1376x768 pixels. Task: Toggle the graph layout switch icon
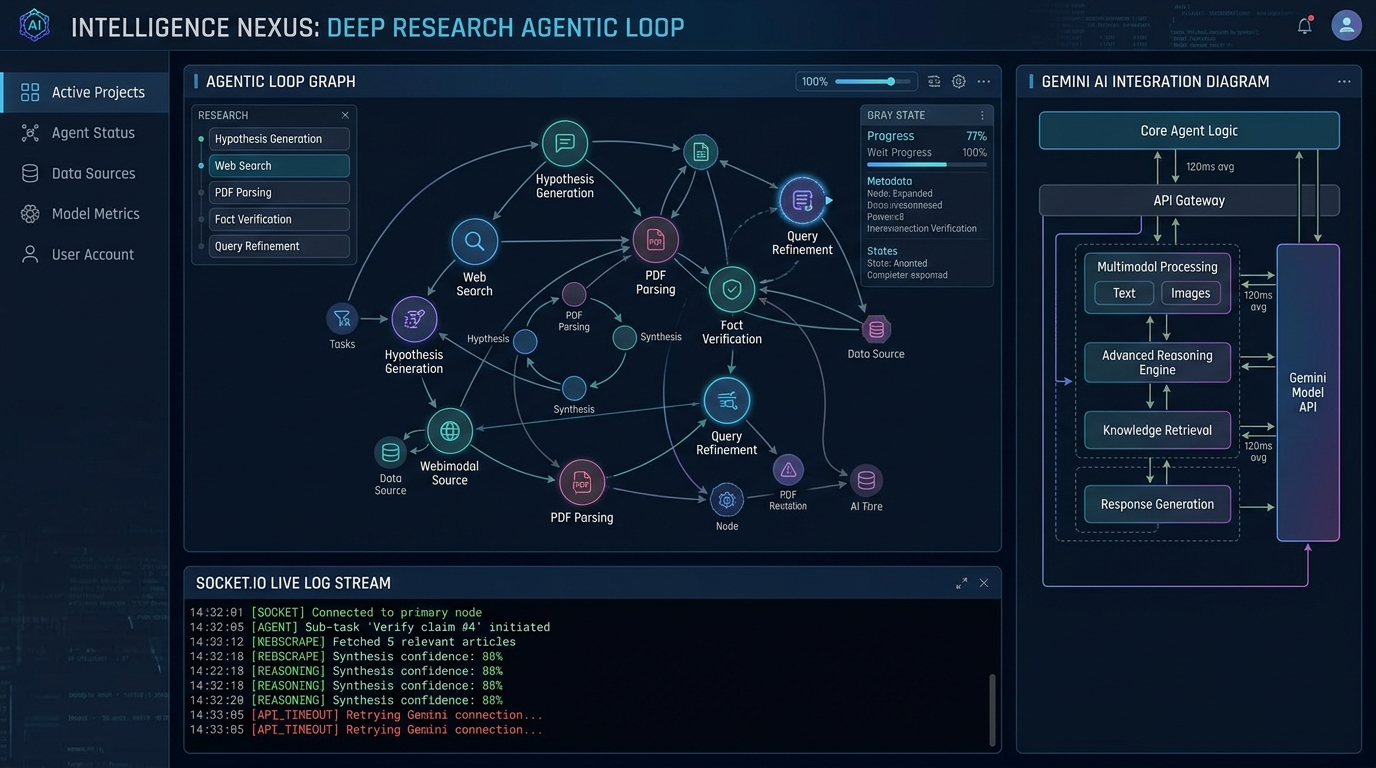(x=934, y=82)
